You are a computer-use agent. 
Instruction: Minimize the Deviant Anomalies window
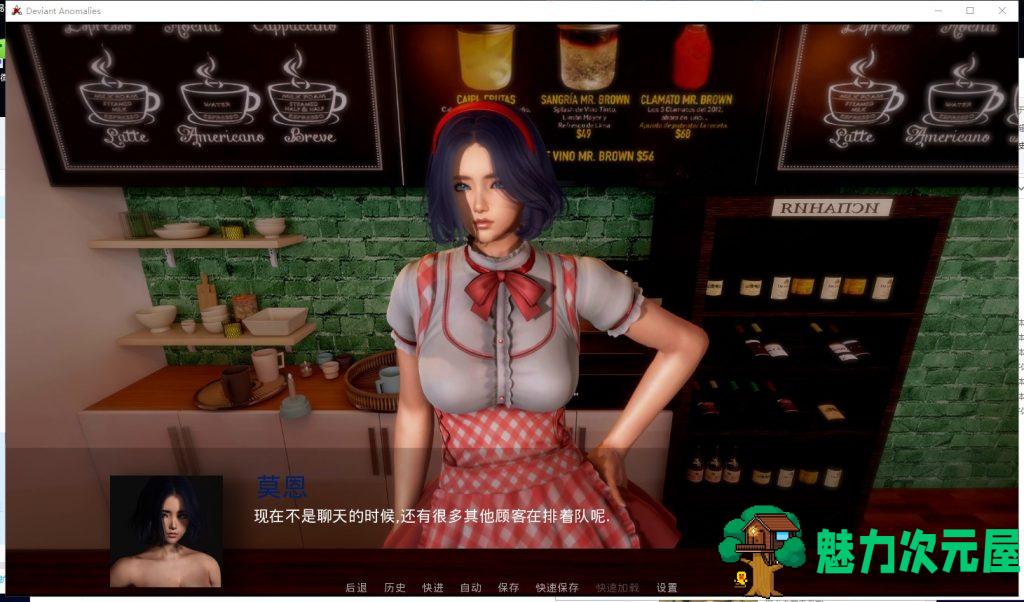click(938, 10)
